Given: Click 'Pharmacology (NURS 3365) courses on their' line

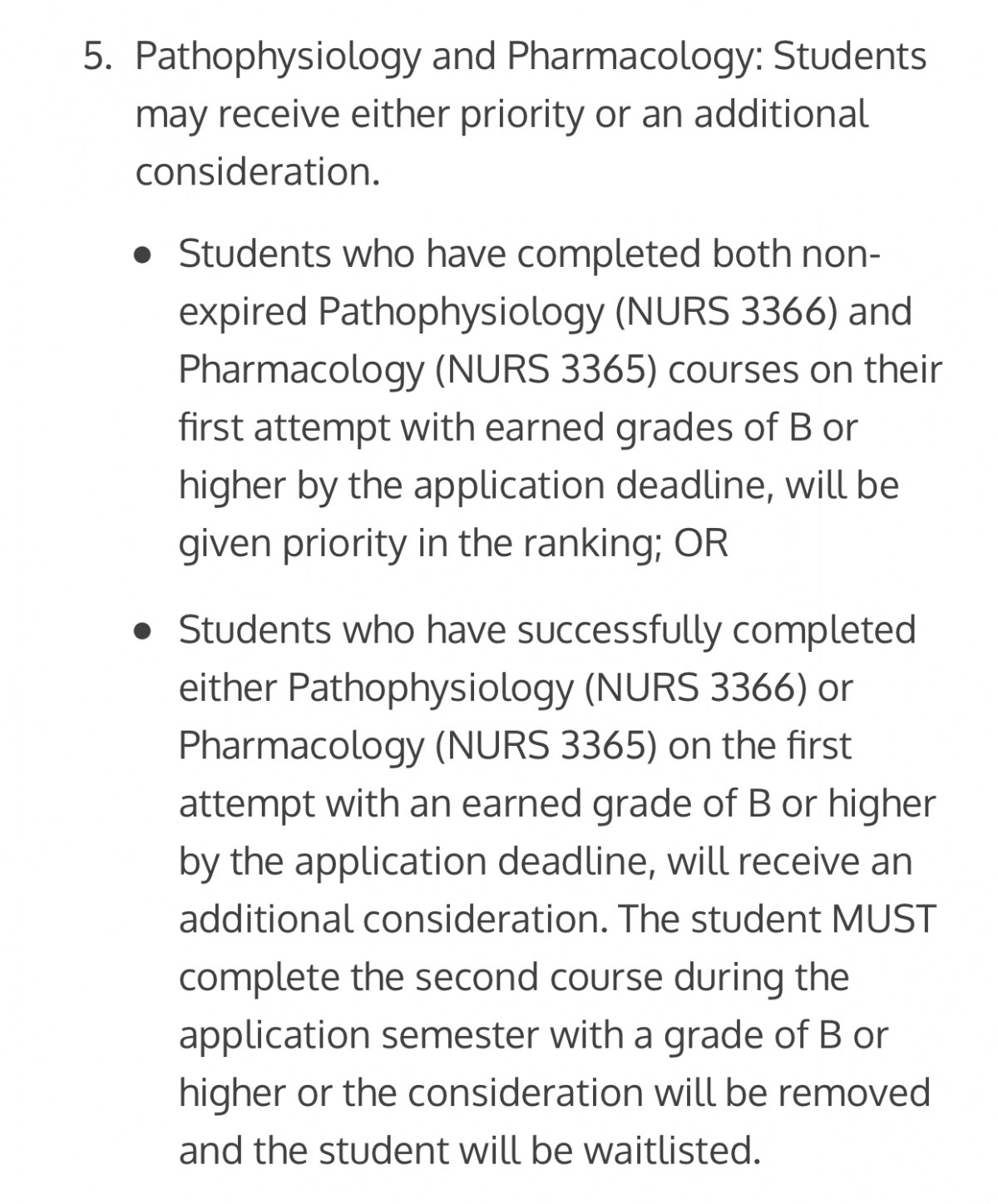Looking at the screenshot, I should point(561,371).
